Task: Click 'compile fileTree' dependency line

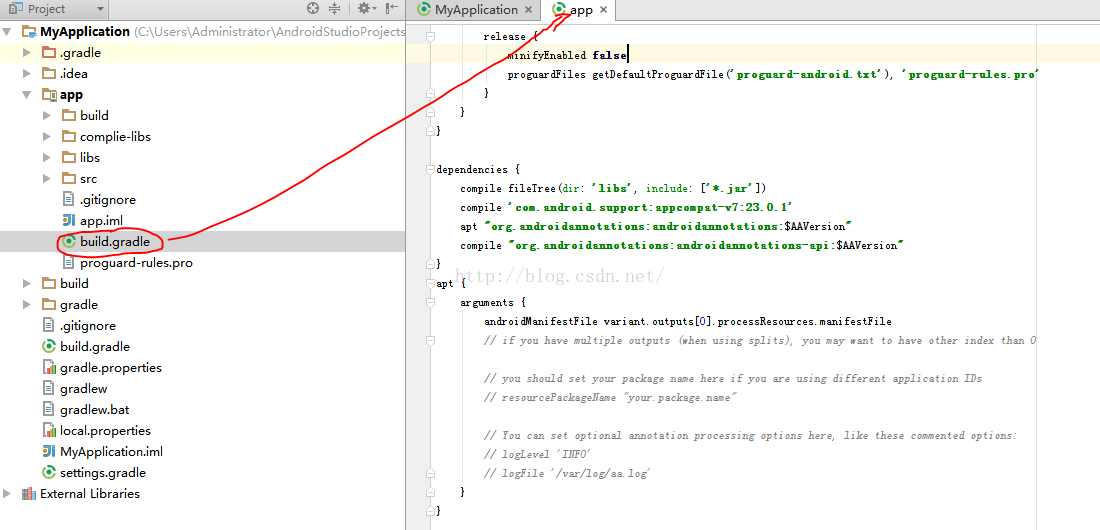Action: point(614,188)
